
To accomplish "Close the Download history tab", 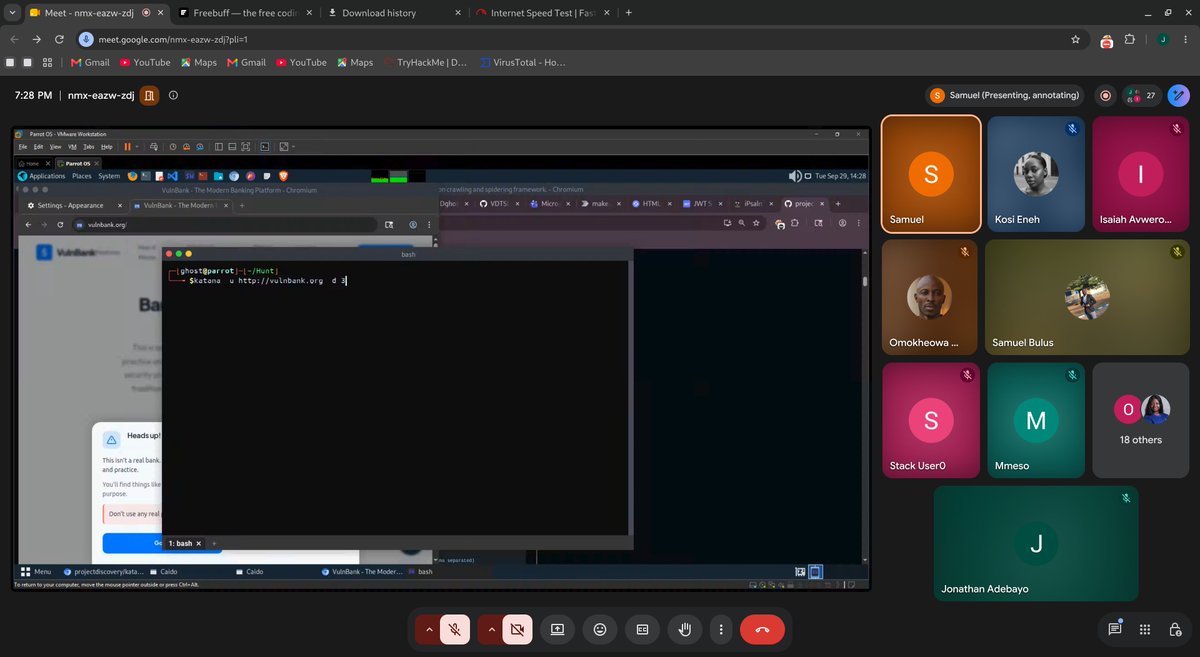I will [x=457, y=13].
